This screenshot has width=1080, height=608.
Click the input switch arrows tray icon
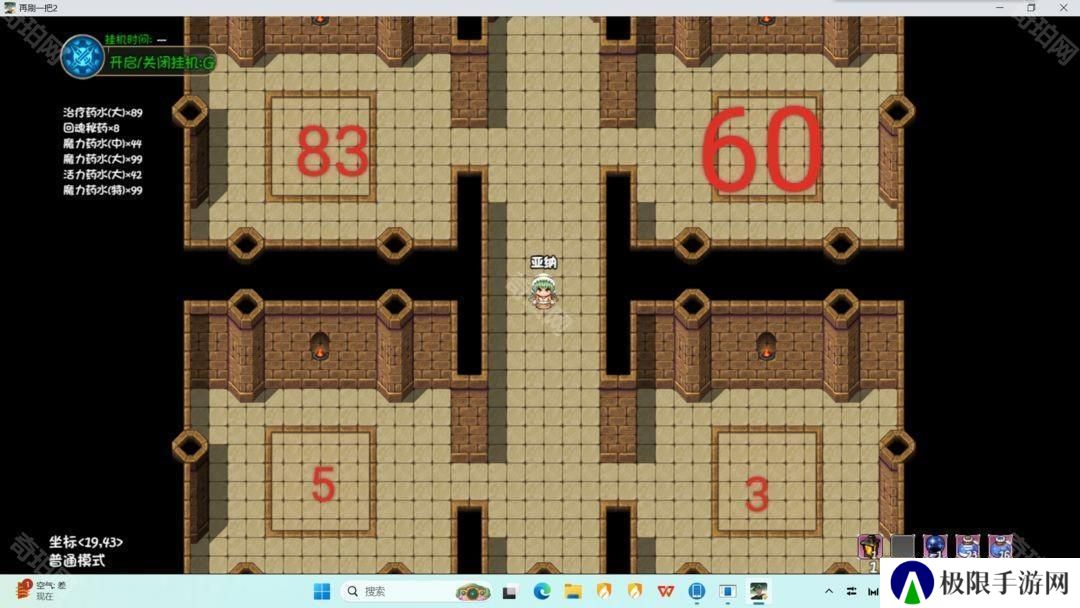point(851,591)
